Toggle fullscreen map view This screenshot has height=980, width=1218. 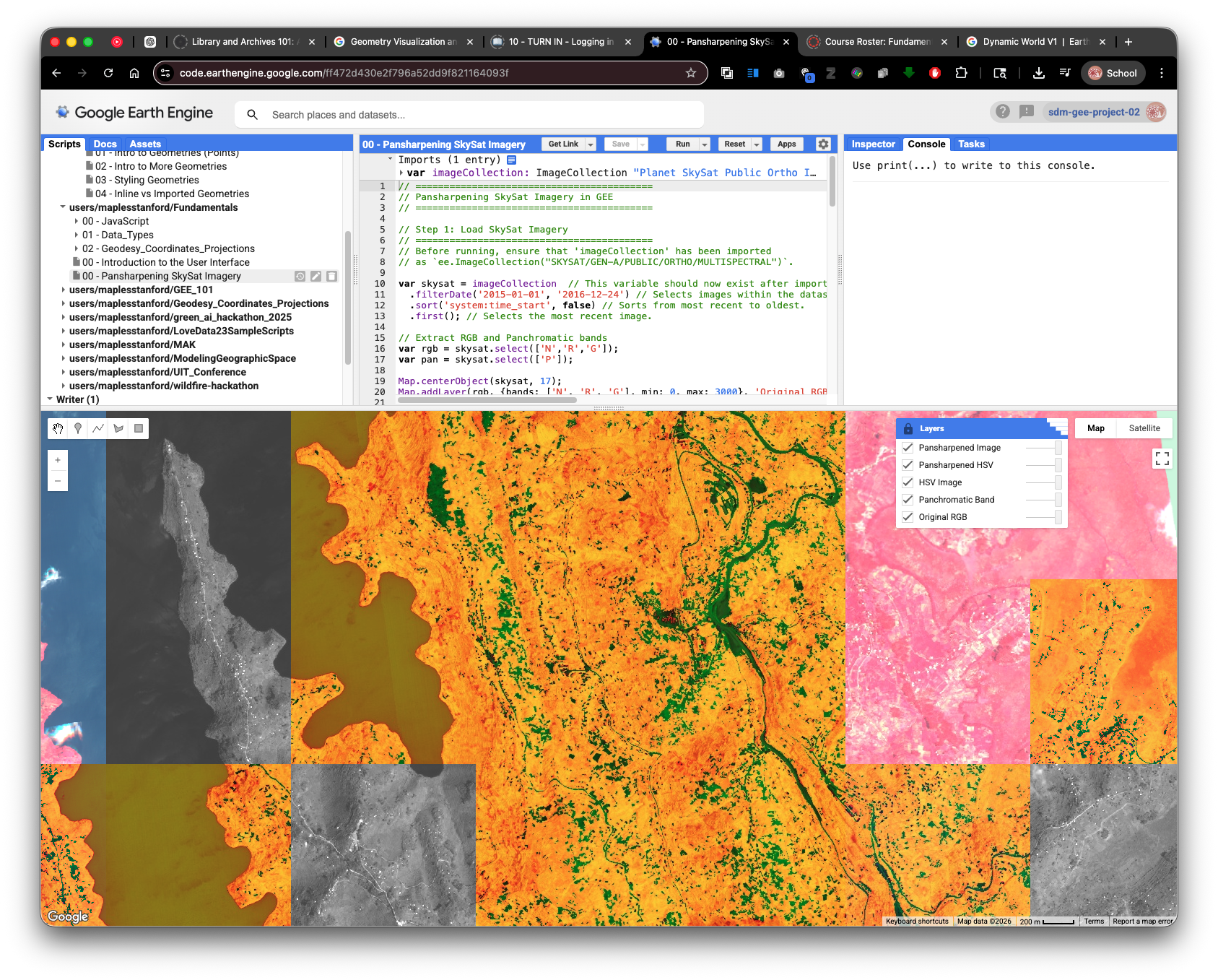coord(1162,459)
